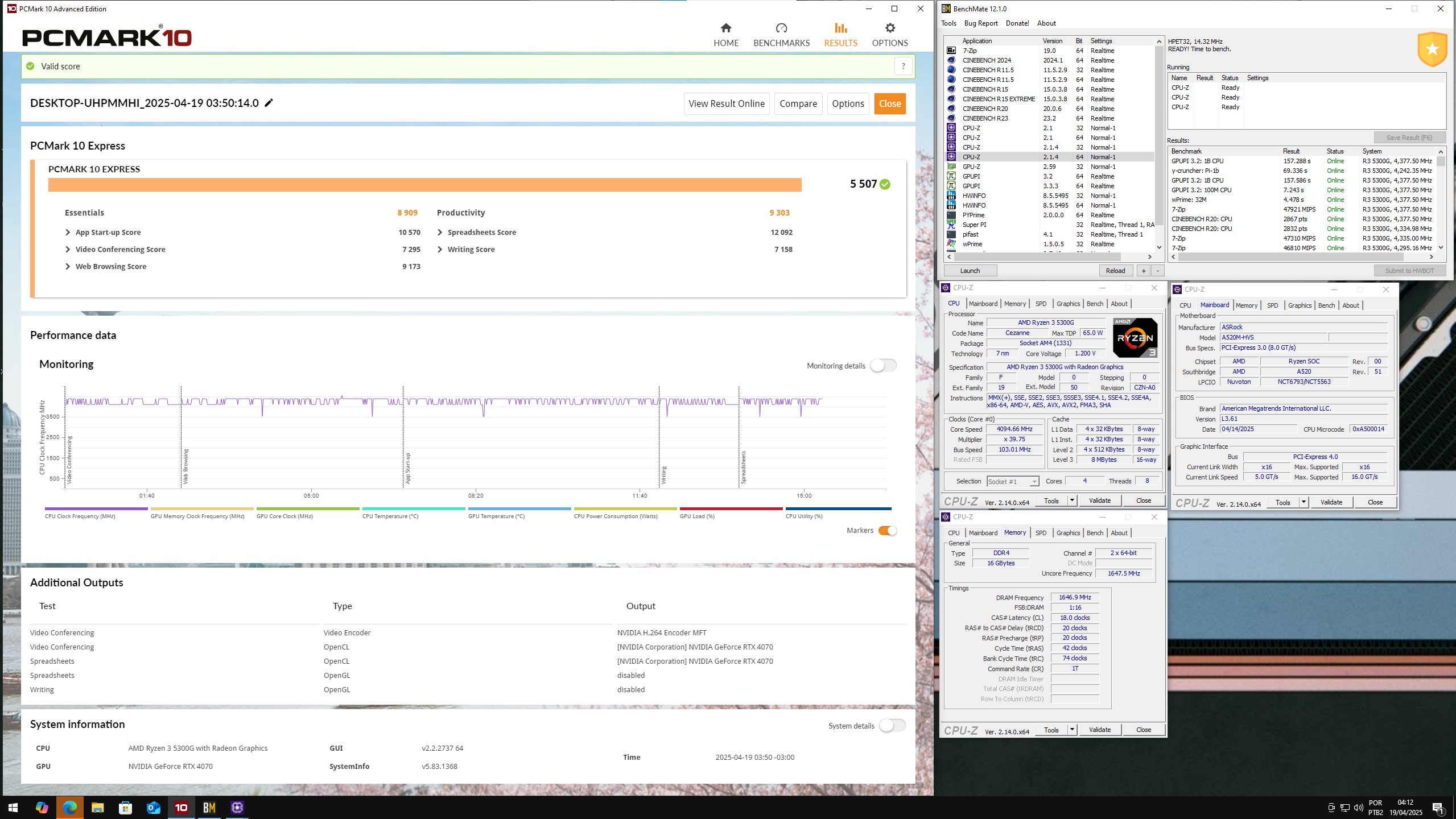Open the PCMark 10 HOME section
This screenshot has height=819, width=1456.
(x=726, y=35)
